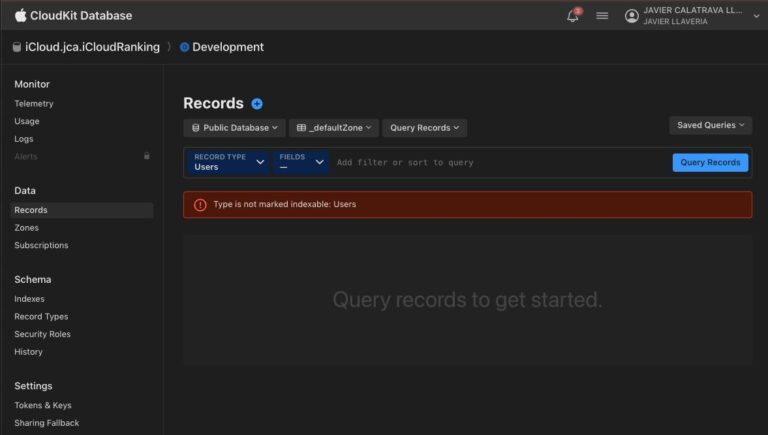Click the CloudKit Database title
Screen dimensions: 768x435
(x=81, y=16)
